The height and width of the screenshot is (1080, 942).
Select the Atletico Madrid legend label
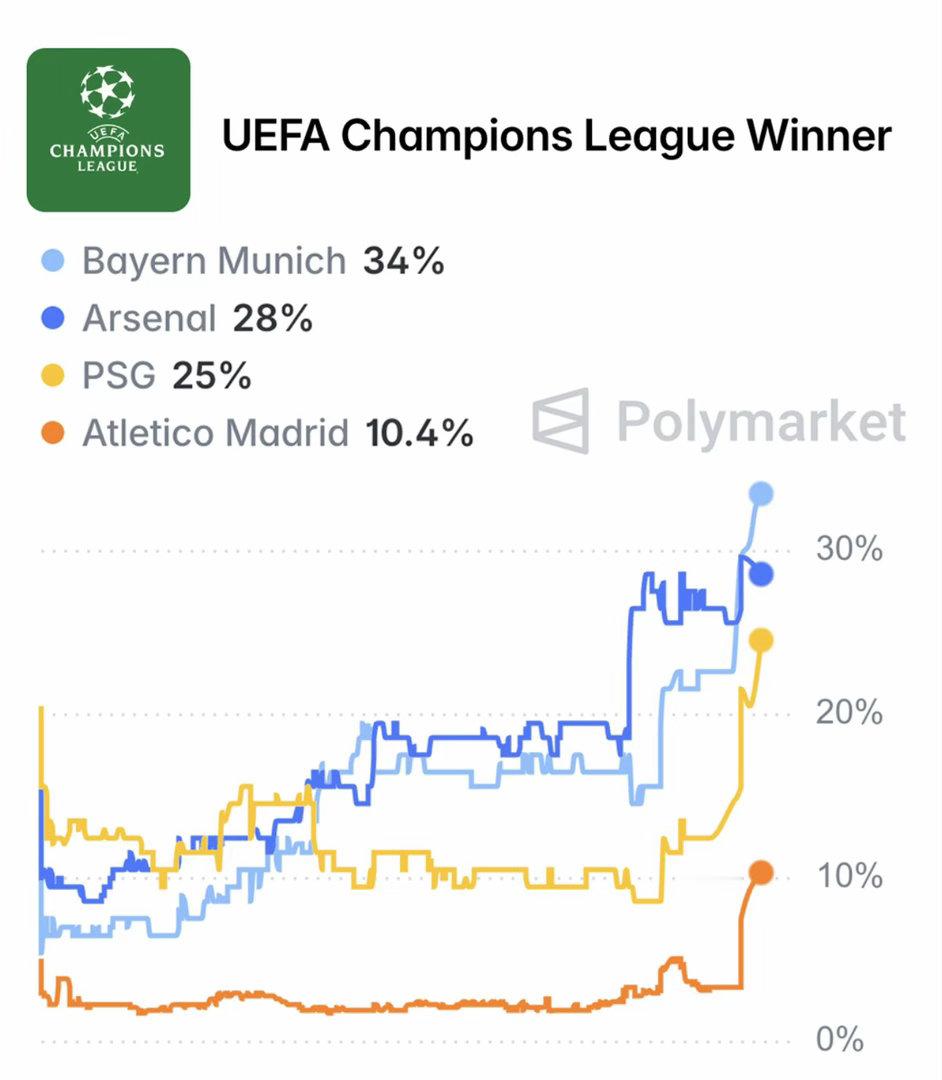(x=215, y=434)
